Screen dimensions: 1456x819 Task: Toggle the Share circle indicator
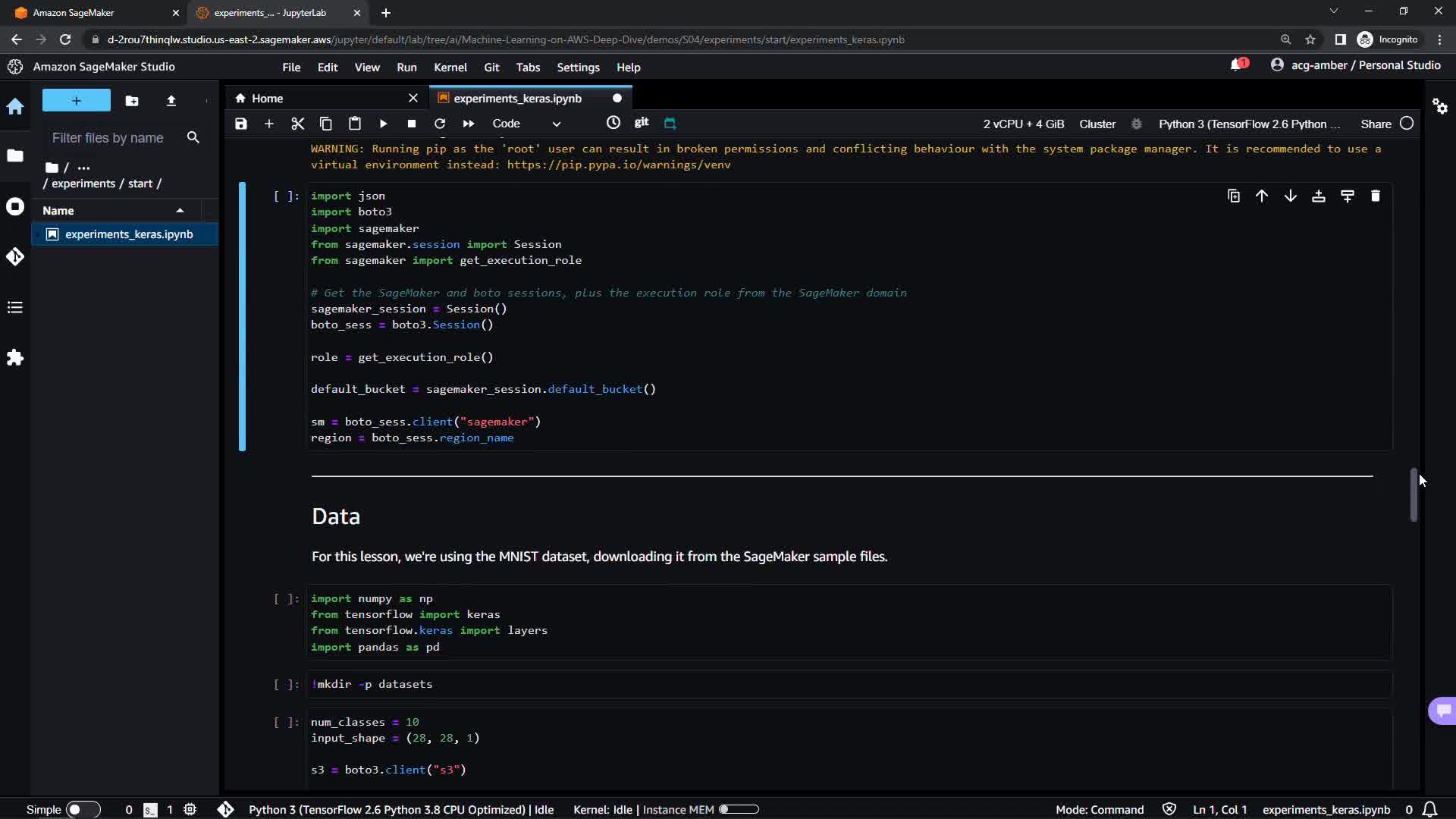point(1407,124)
